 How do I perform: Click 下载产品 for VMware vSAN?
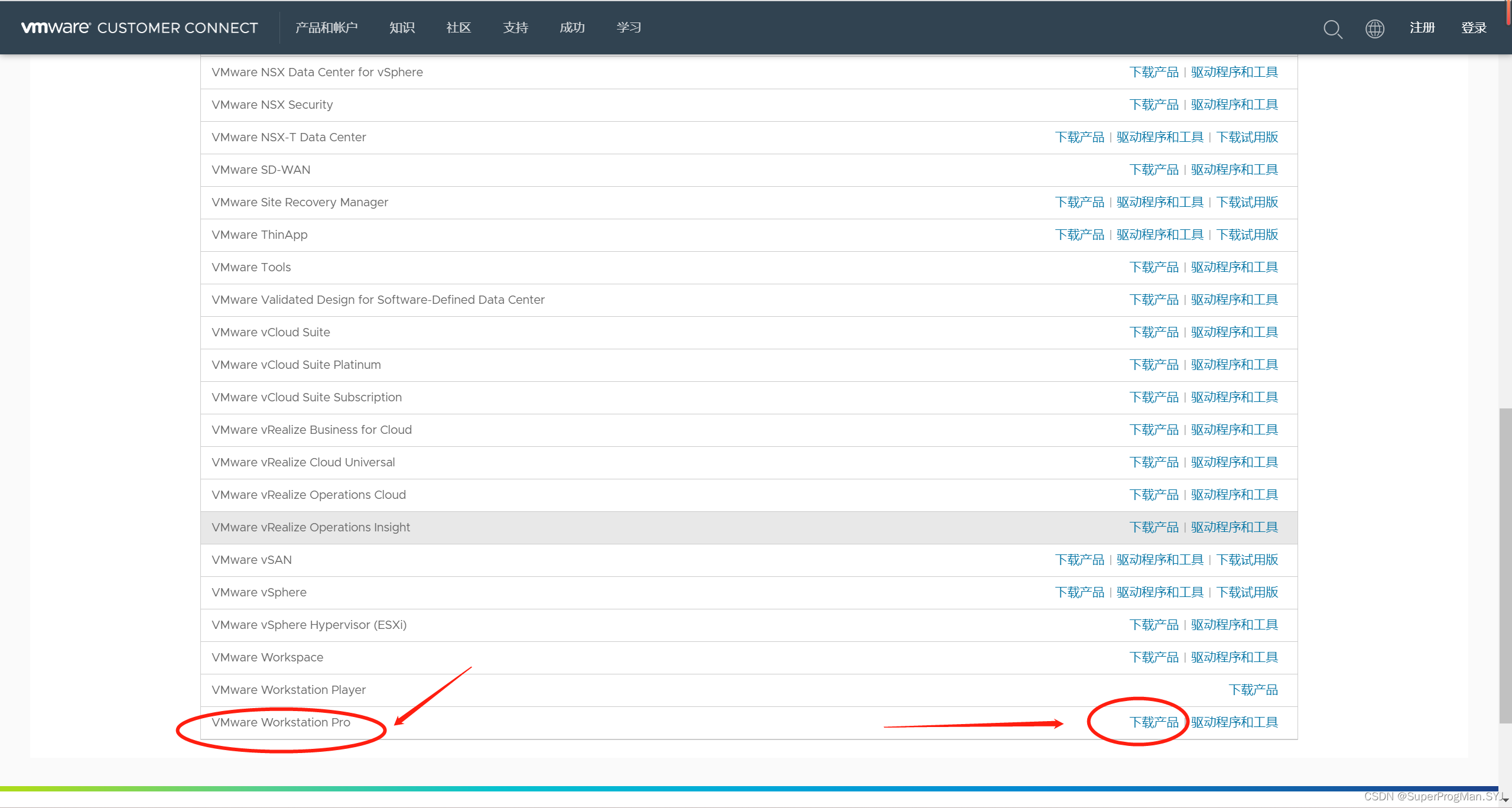pos(1079,560)
